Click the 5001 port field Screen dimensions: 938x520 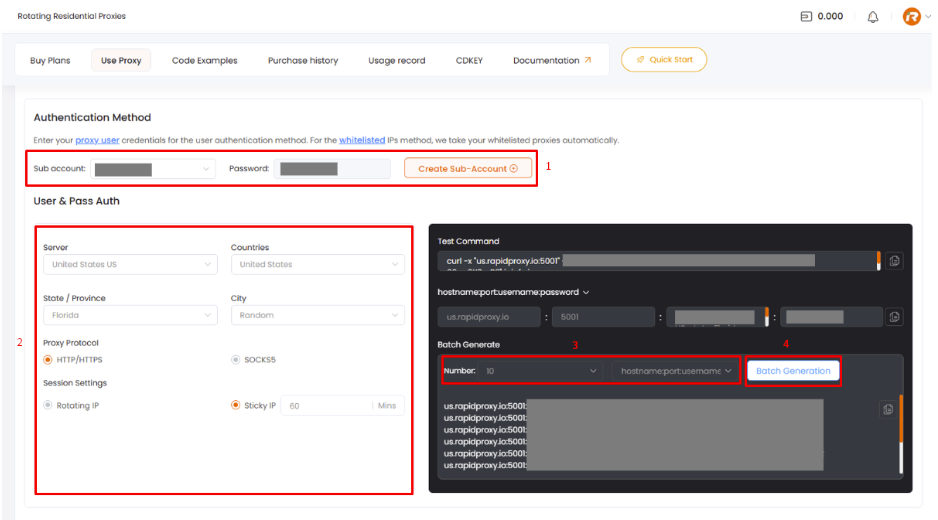coord(604,317)
